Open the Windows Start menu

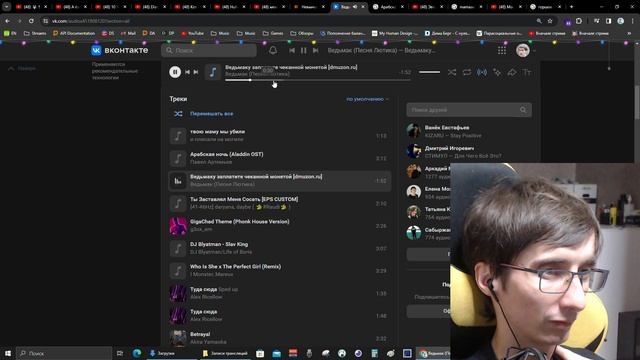[x=8, y=353]
